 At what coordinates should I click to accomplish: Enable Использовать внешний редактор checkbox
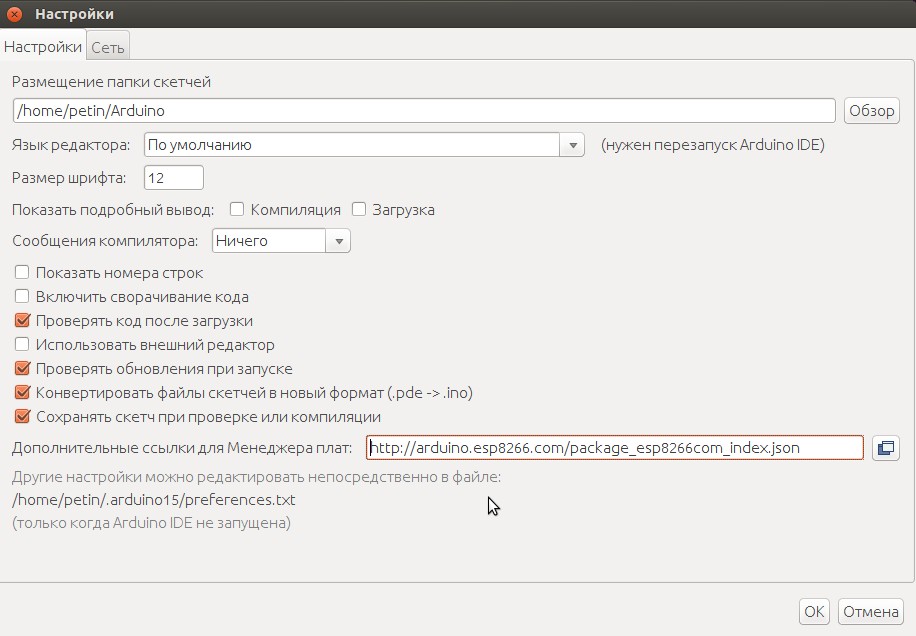click(22, 345)
